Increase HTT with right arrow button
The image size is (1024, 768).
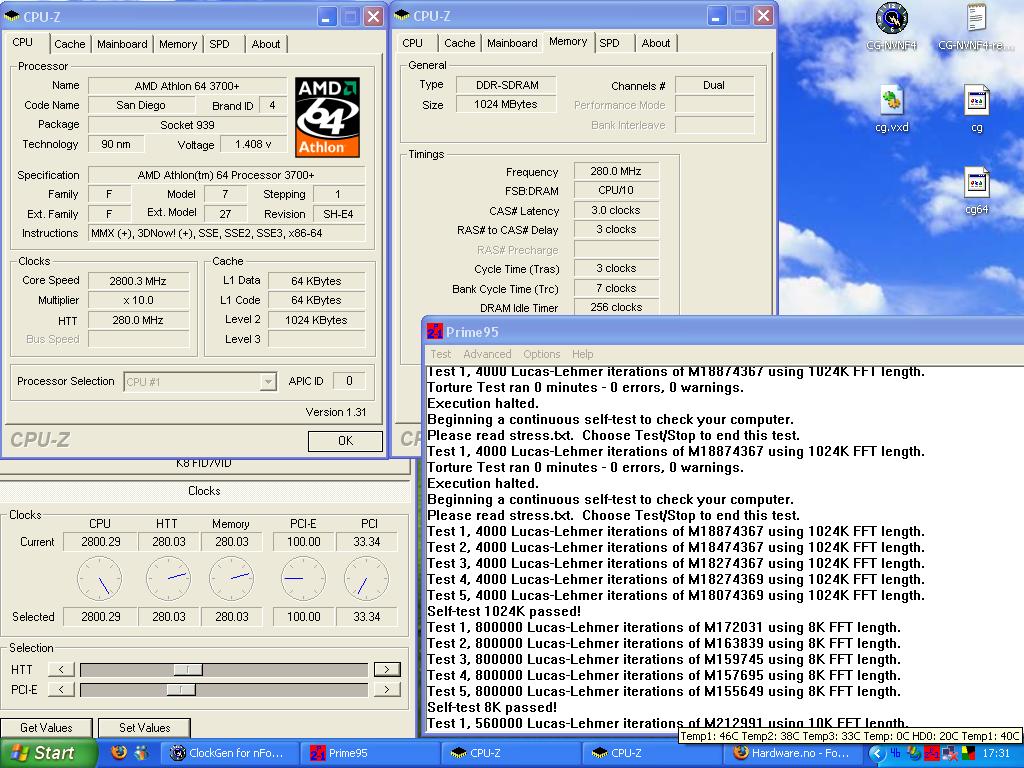pos(387,669)
